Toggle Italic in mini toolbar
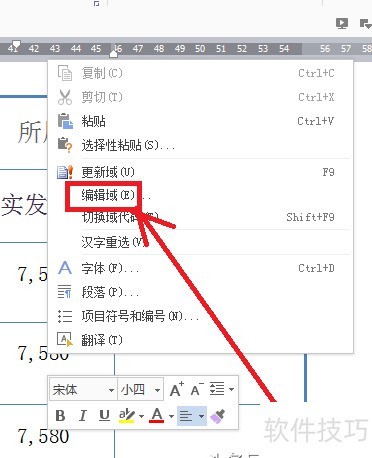372x458 pixels. pyautogui.click(x=82, y=416)
